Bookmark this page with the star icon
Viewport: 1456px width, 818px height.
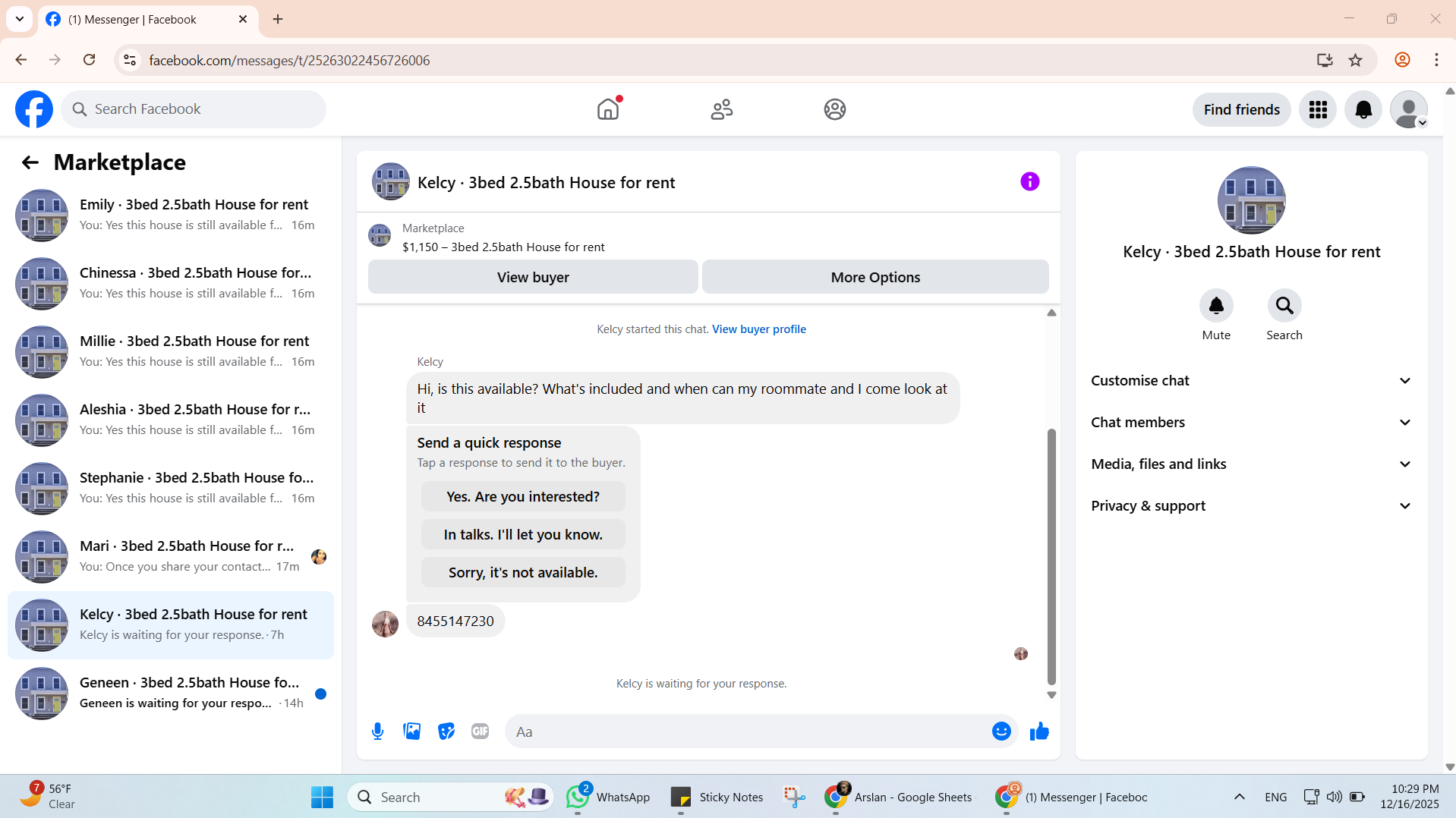(1356, 60)
